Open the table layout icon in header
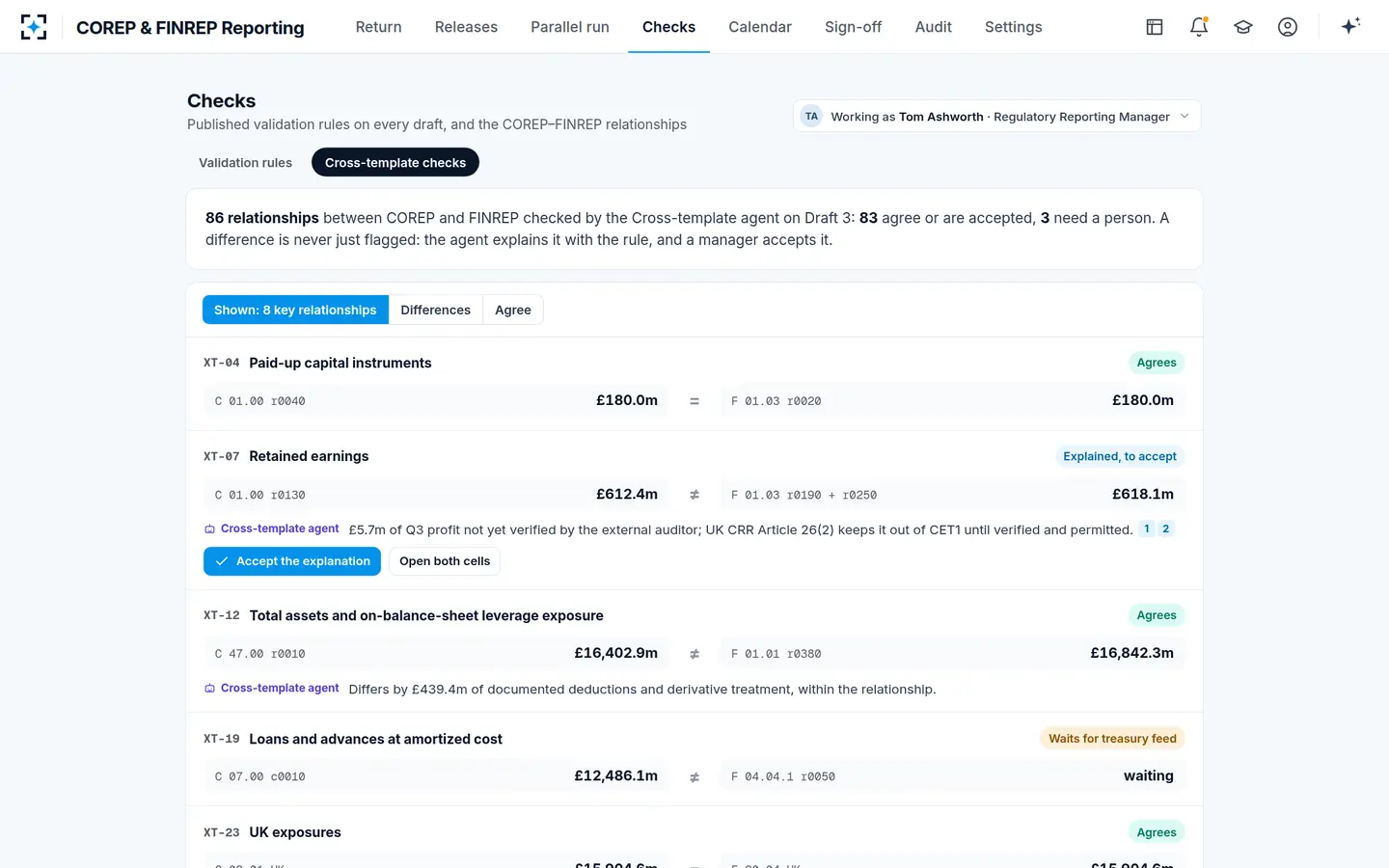 point(1155,27)
